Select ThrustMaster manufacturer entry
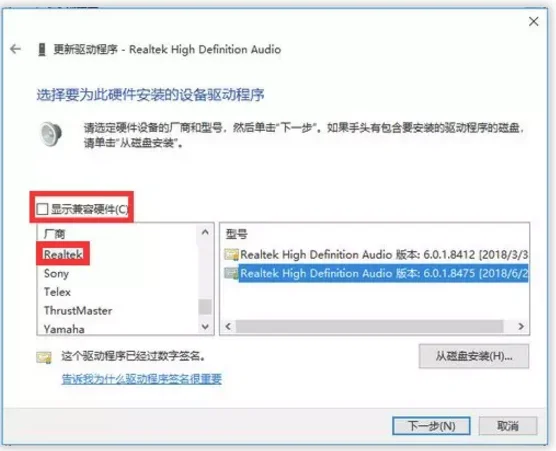This screenshot has height=451, width=556. tap(78, 311)
